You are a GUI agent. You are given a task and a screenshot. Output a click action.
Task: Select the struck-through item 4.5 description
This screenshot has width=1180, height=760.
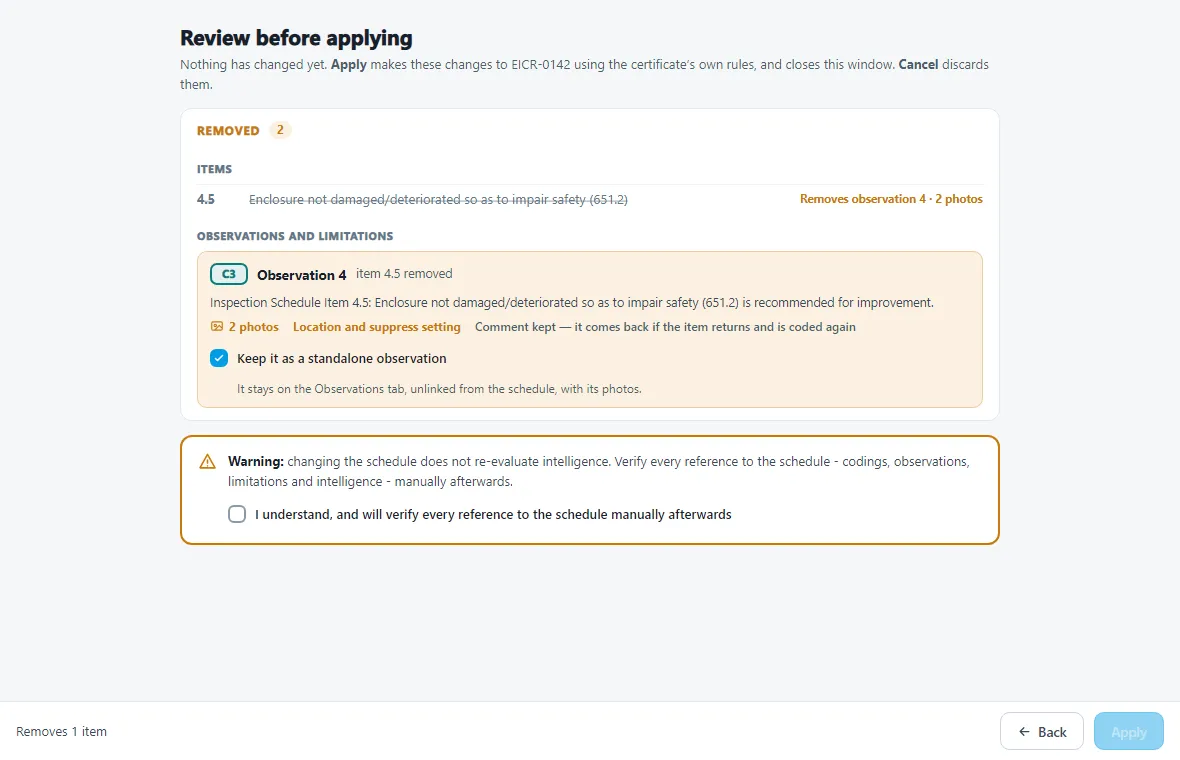click(438, 199)
